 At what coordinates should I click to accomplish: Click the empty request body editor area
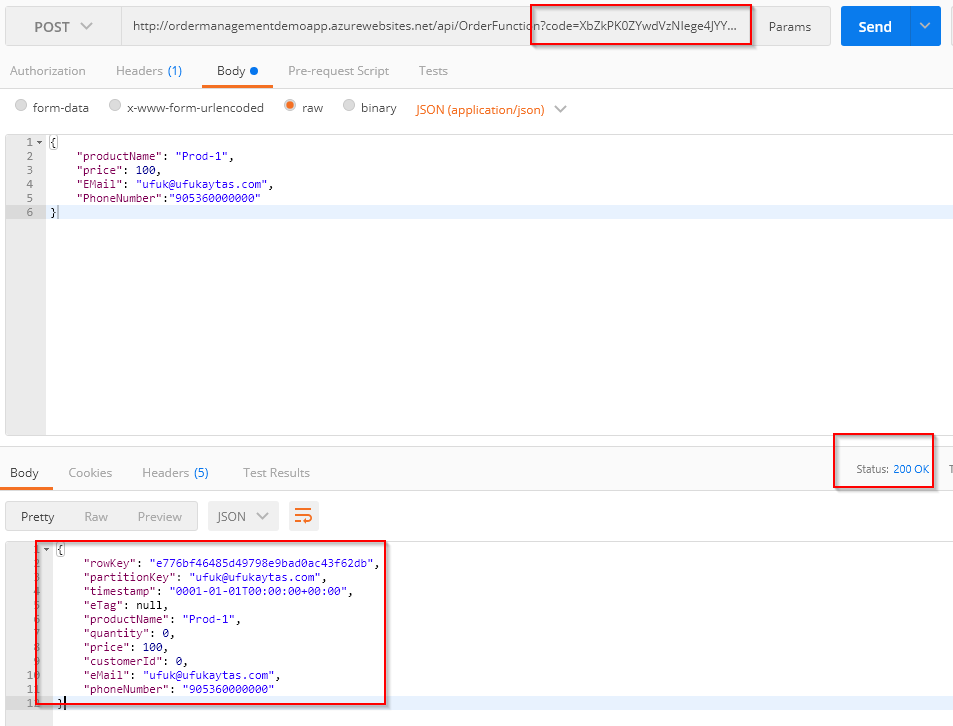pyautogui.click(x=498, y=328)
